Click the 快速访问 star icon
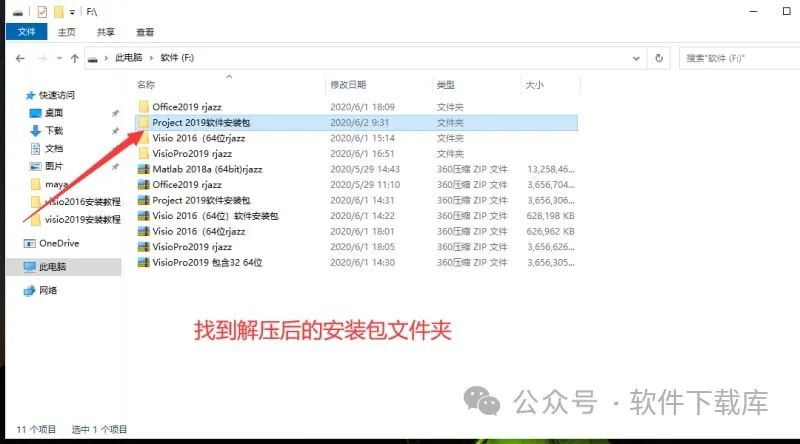Image resolution: width=800 pixels, height=444 pixels. pos(30,95)
